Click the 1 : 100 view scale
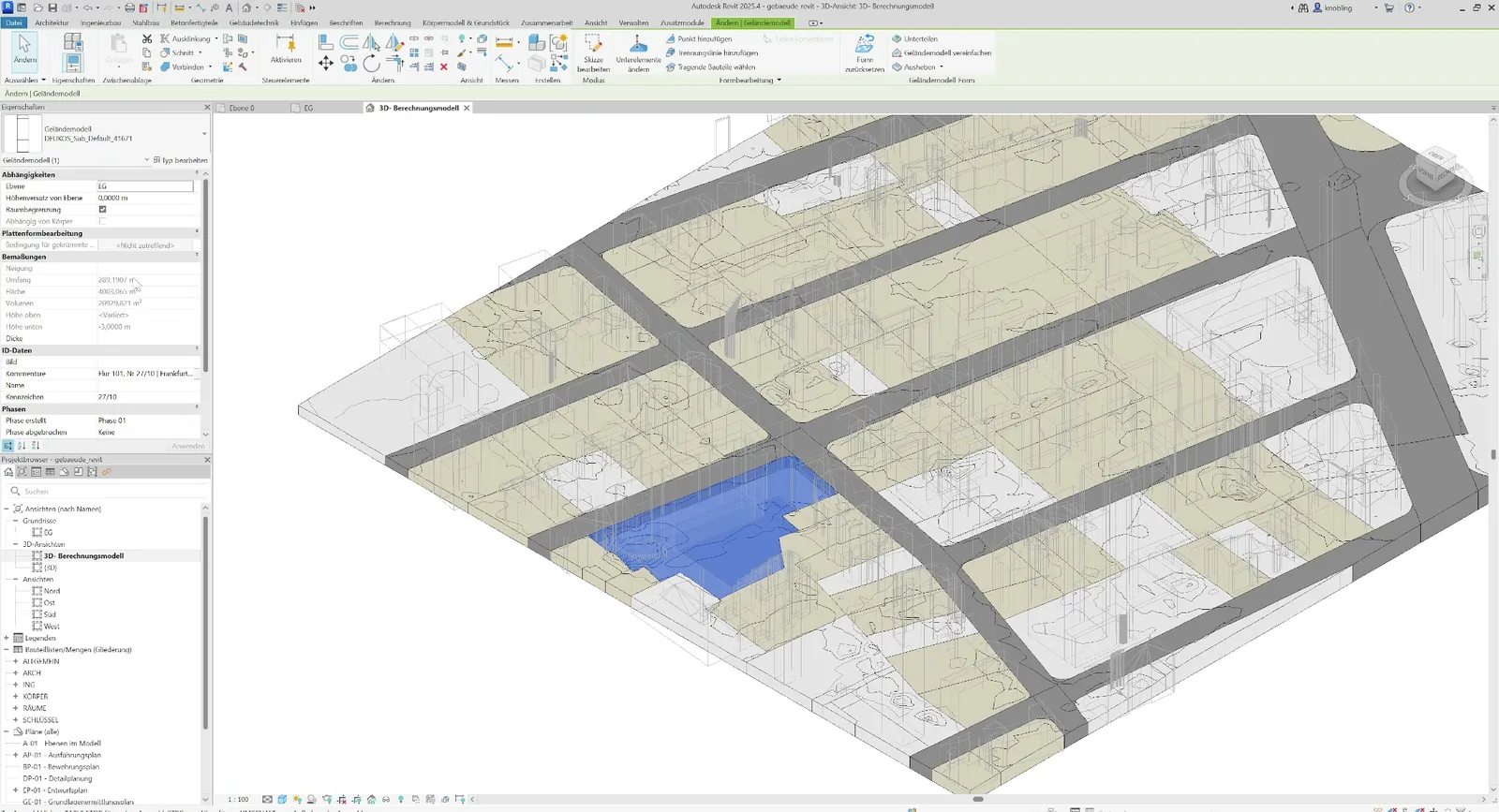 point(238,800)
